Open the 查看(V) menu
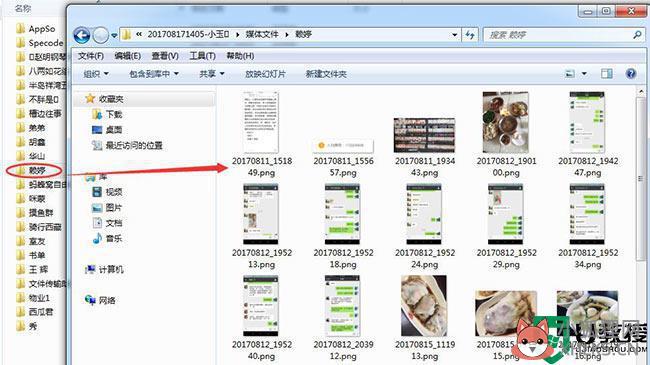Image resolution: width=650 pixels, height=365 pixels. pyautogui.click(x=165, y=56)
